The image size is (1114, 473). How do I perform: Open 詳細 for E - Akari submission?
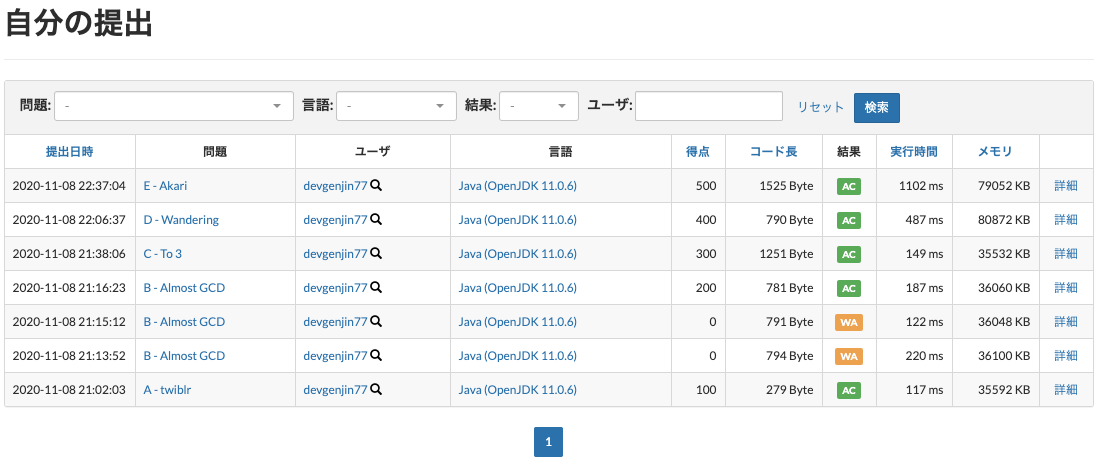1066,186
